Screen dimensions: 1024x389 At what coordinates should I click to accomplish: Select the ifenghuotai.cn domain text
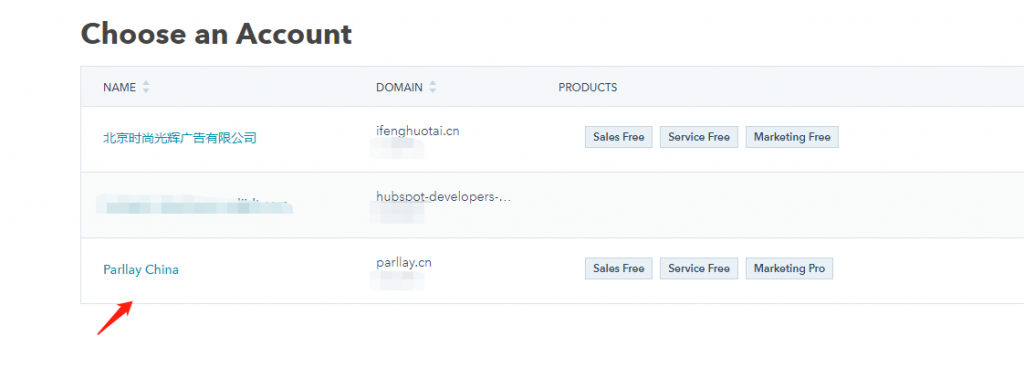coord(418,131)
